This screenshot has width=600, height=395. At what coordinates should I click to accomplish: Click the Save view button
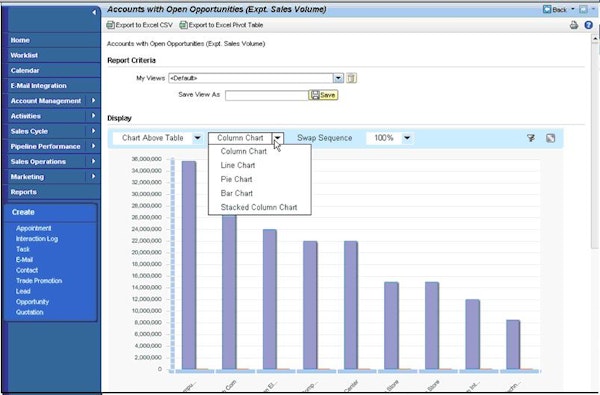323,95
